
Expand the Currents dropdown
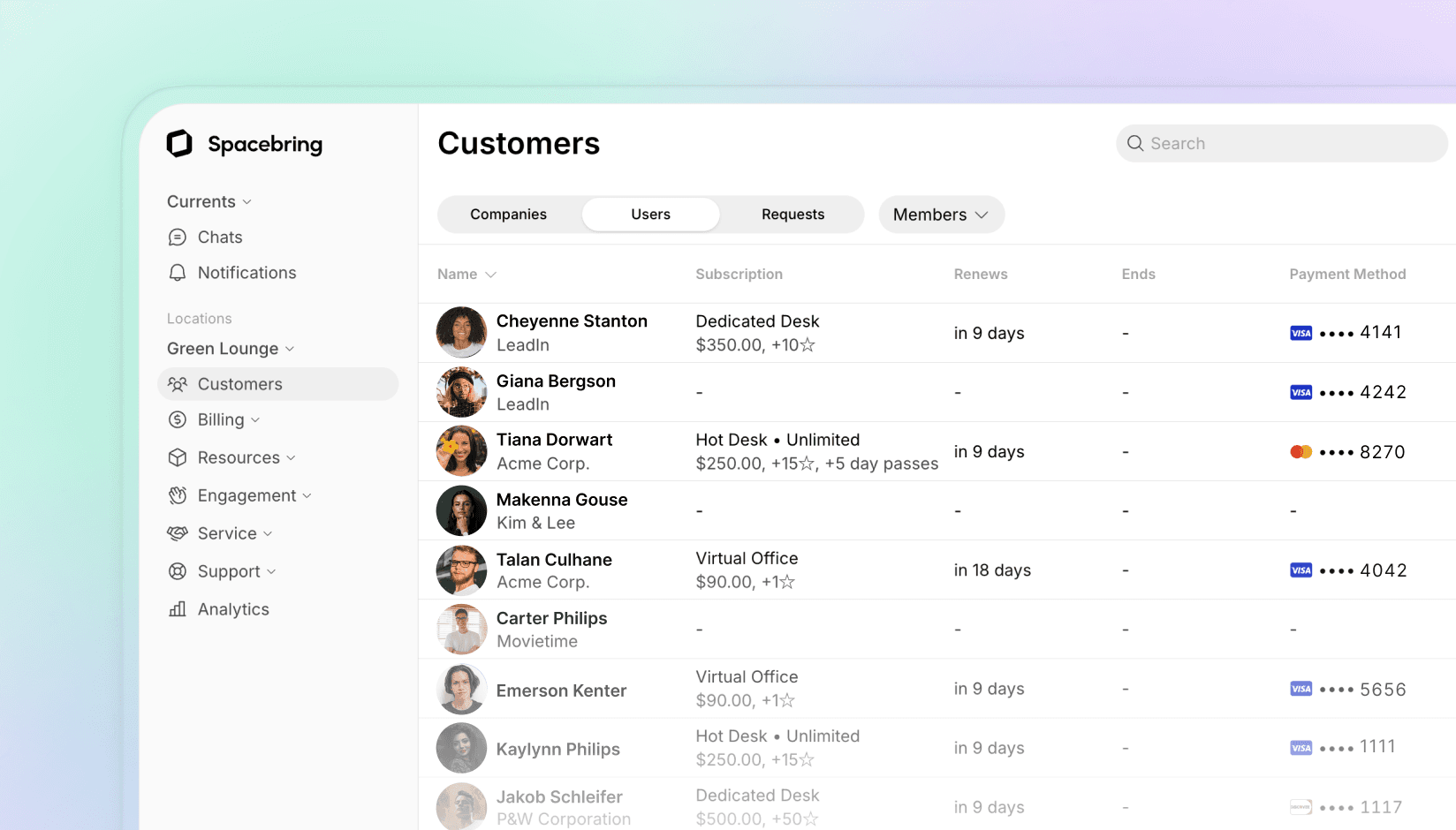[x=209, y=202]
